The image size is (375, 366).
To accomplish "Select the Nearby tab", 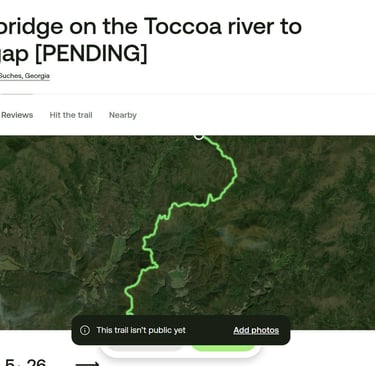I will click(123, 115).
